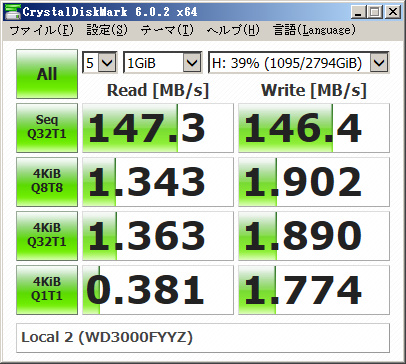Viewport: 406px width, 364px height.
Task: Maximize the CrystalDiskMark window
Action: tap(375, 12)
